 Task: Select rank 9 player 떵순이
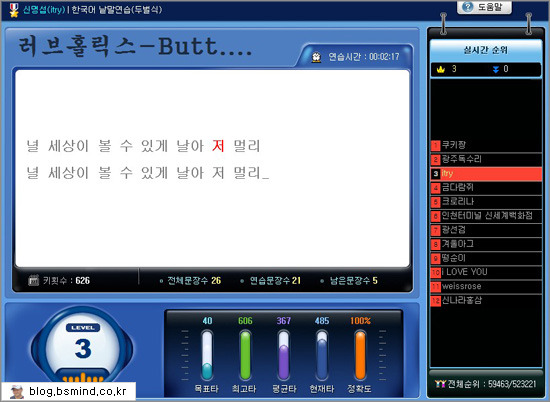pyautogui.click(x=486, y=258)
